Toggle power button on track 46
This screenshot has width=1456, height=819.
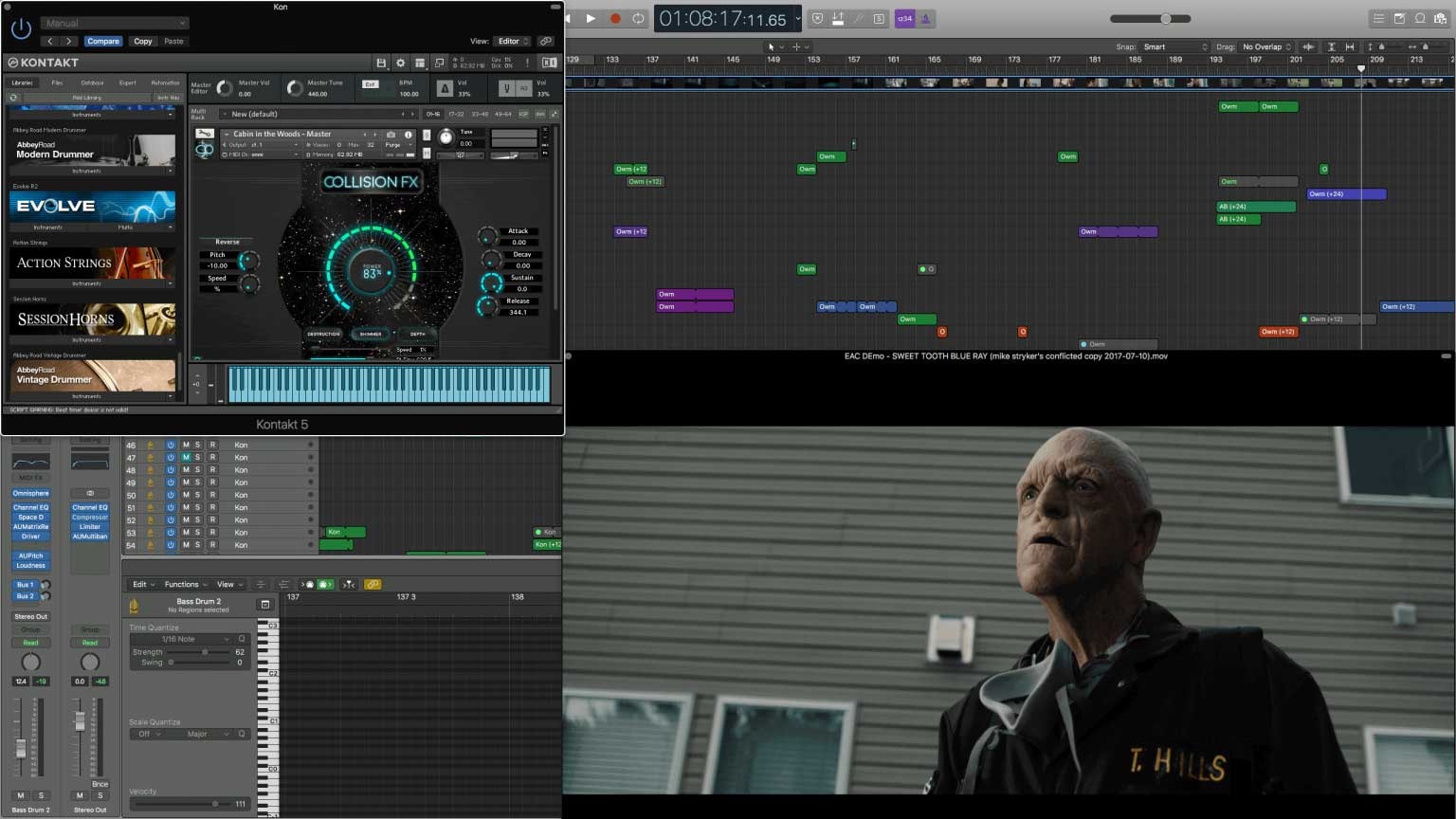point(171,445)
